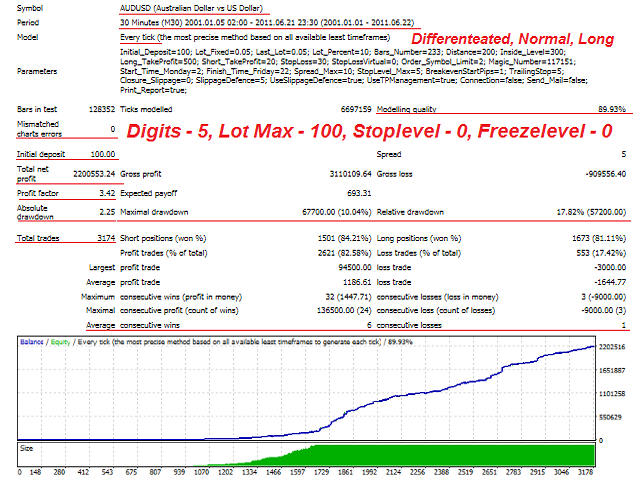Click the Total net profit value 2200553.24
The height and width of the screenshot is (480, 640).
[94, 174]
